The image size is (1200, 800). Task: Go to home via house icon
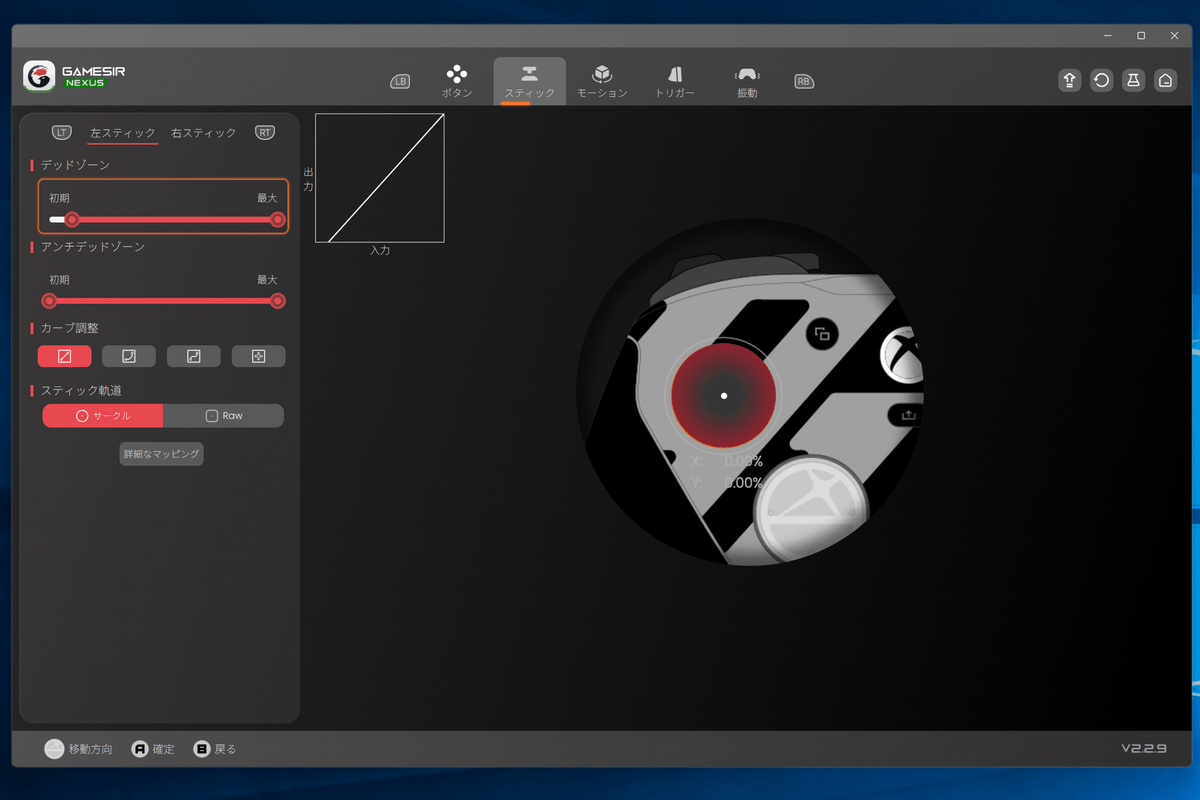[1165, 81]
